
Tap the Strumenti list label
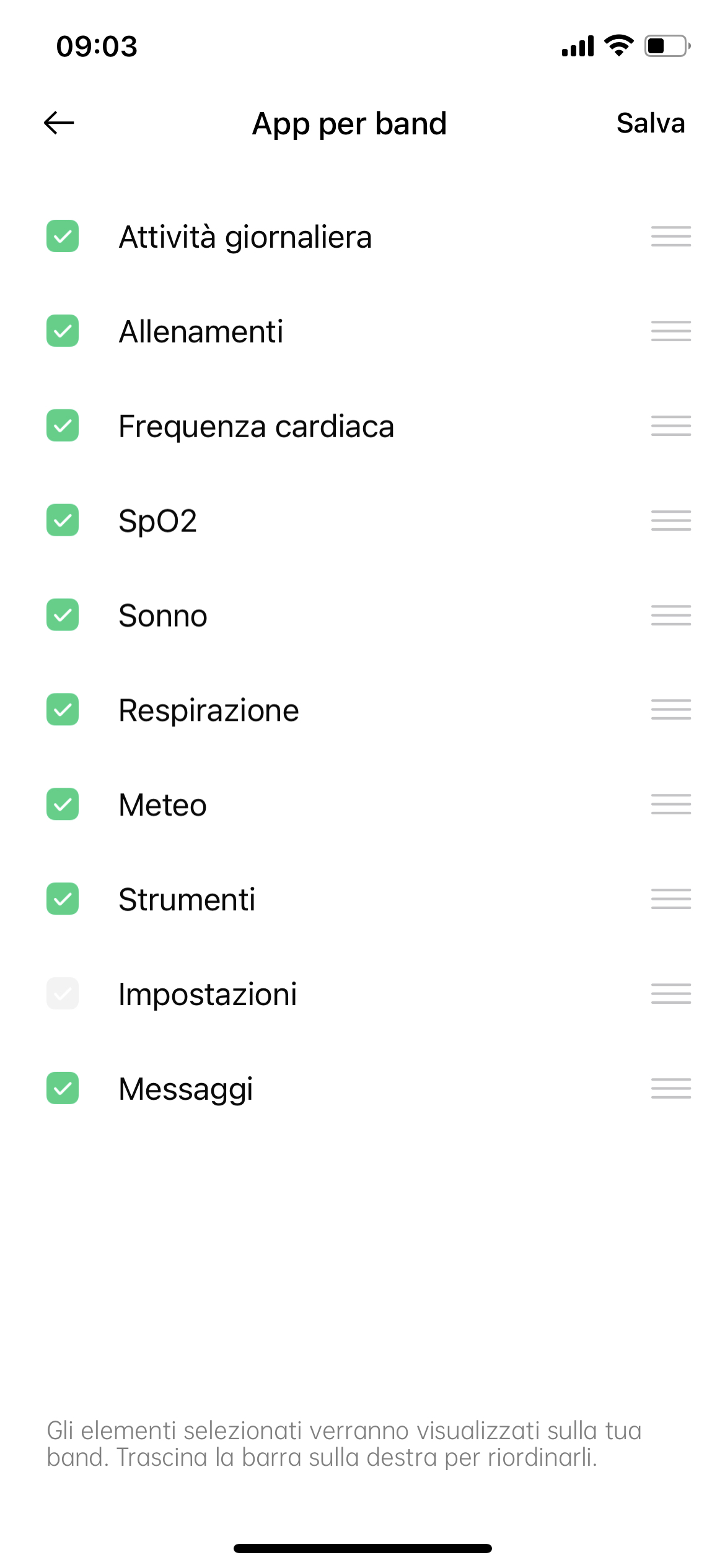(187, 900)
